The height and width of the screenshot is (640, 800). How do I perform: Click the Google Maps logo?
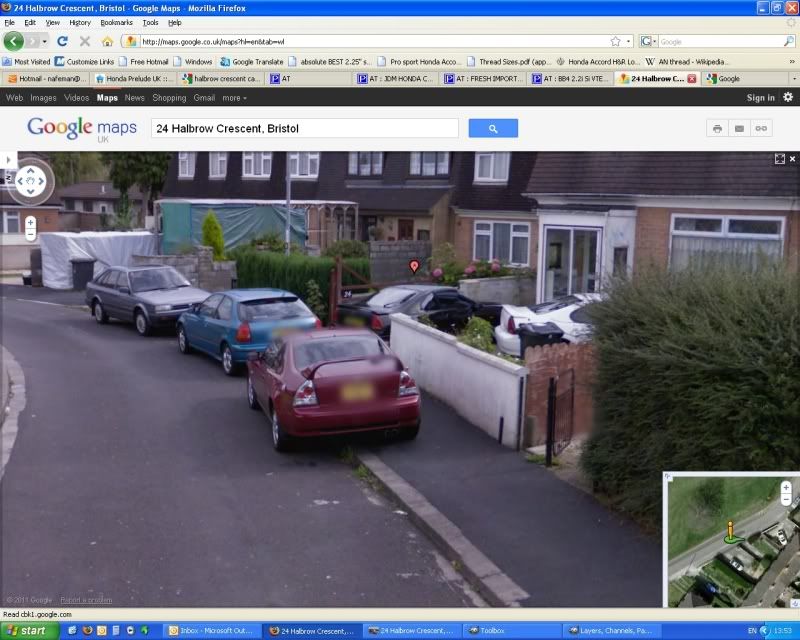[82, 129]
